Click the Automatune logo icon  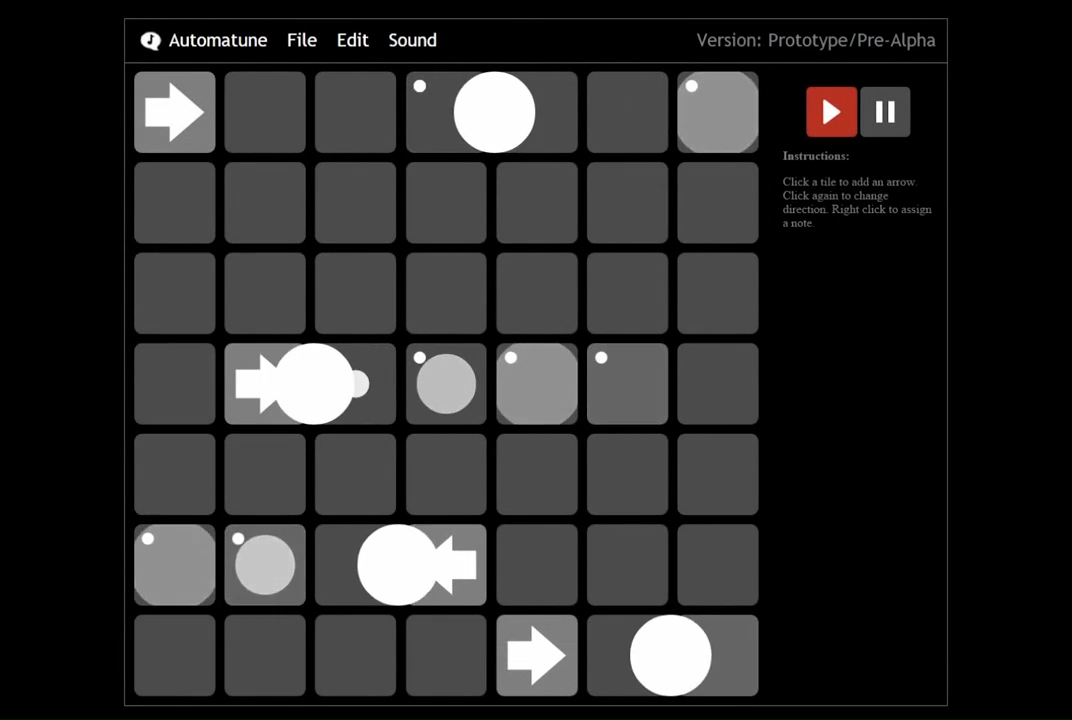[150, 41]
